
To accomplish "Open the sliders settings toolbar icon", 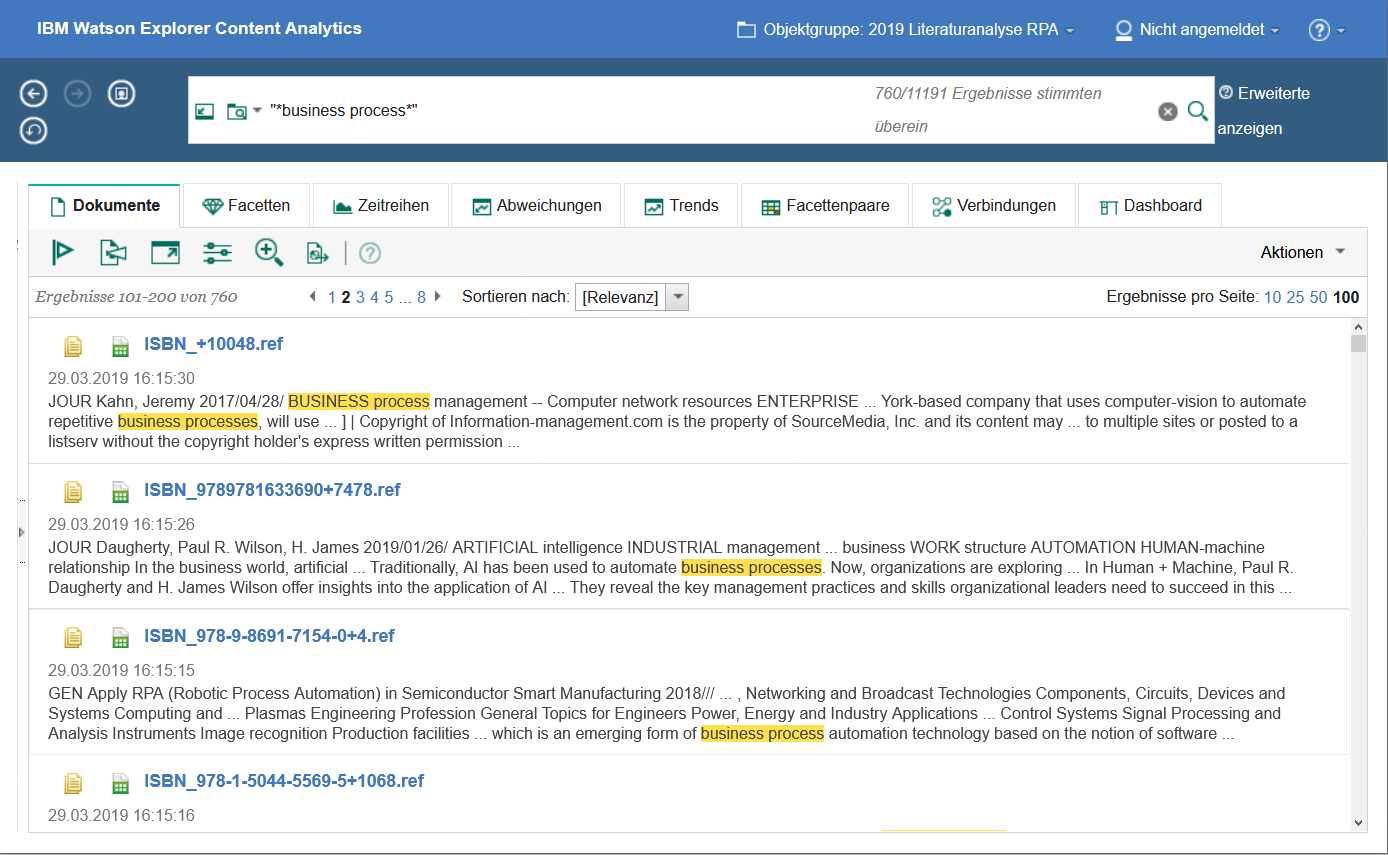I will click(217, 253).
